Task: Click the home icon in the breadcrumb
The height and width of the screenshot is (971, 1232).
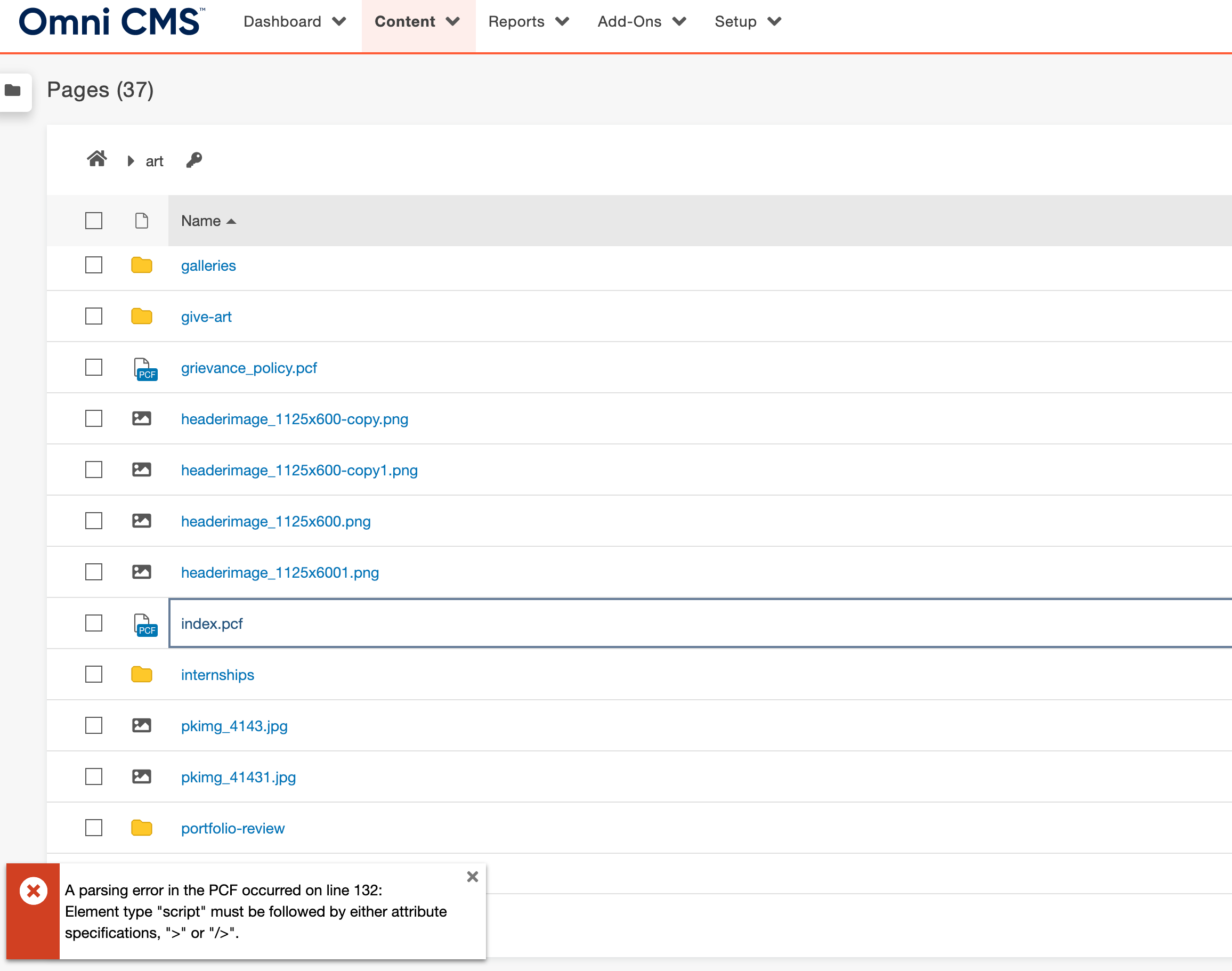Action: [x=97, y=160]
